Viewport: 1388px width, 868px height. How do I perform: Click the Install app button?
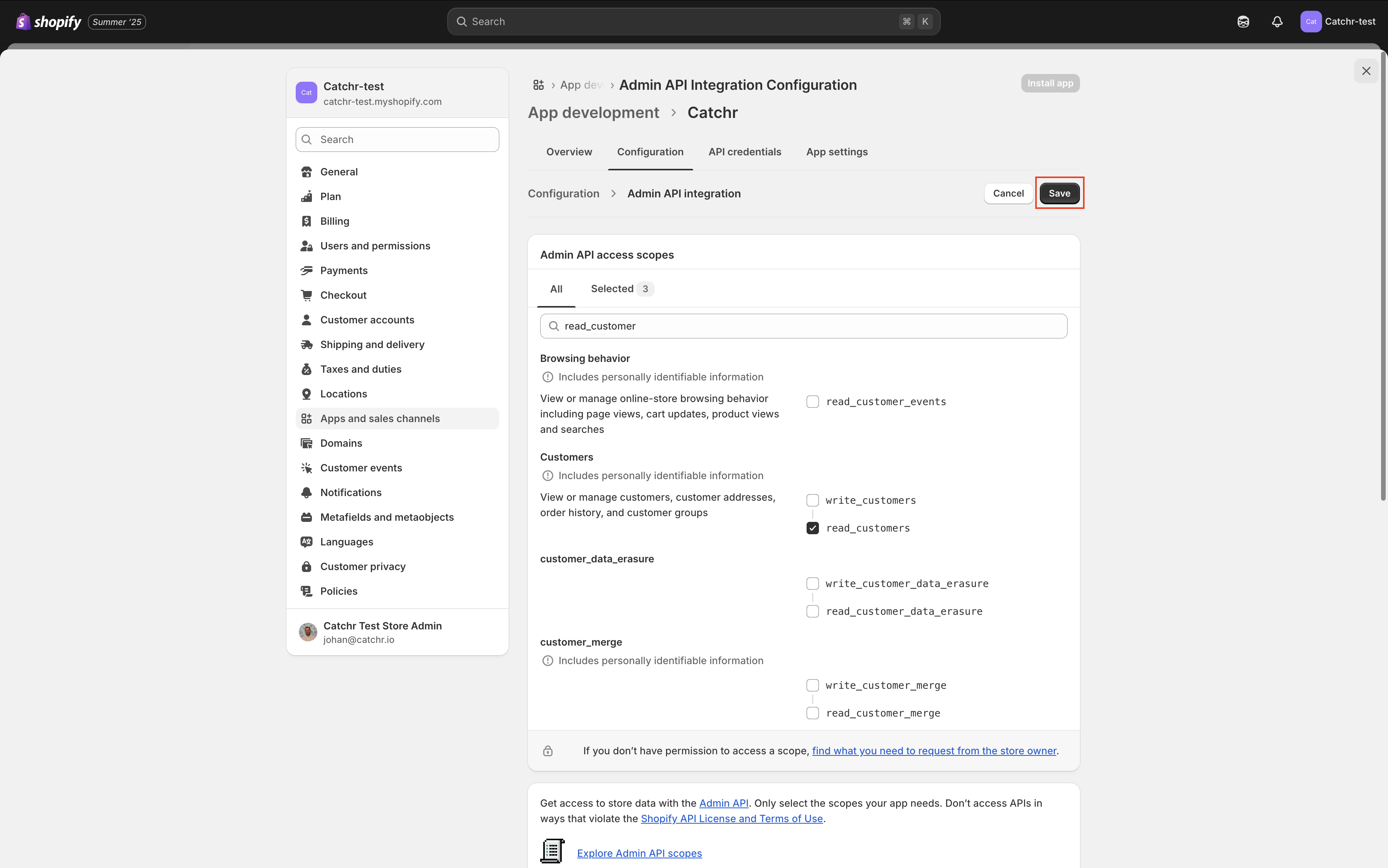(x=1050, y=83)
